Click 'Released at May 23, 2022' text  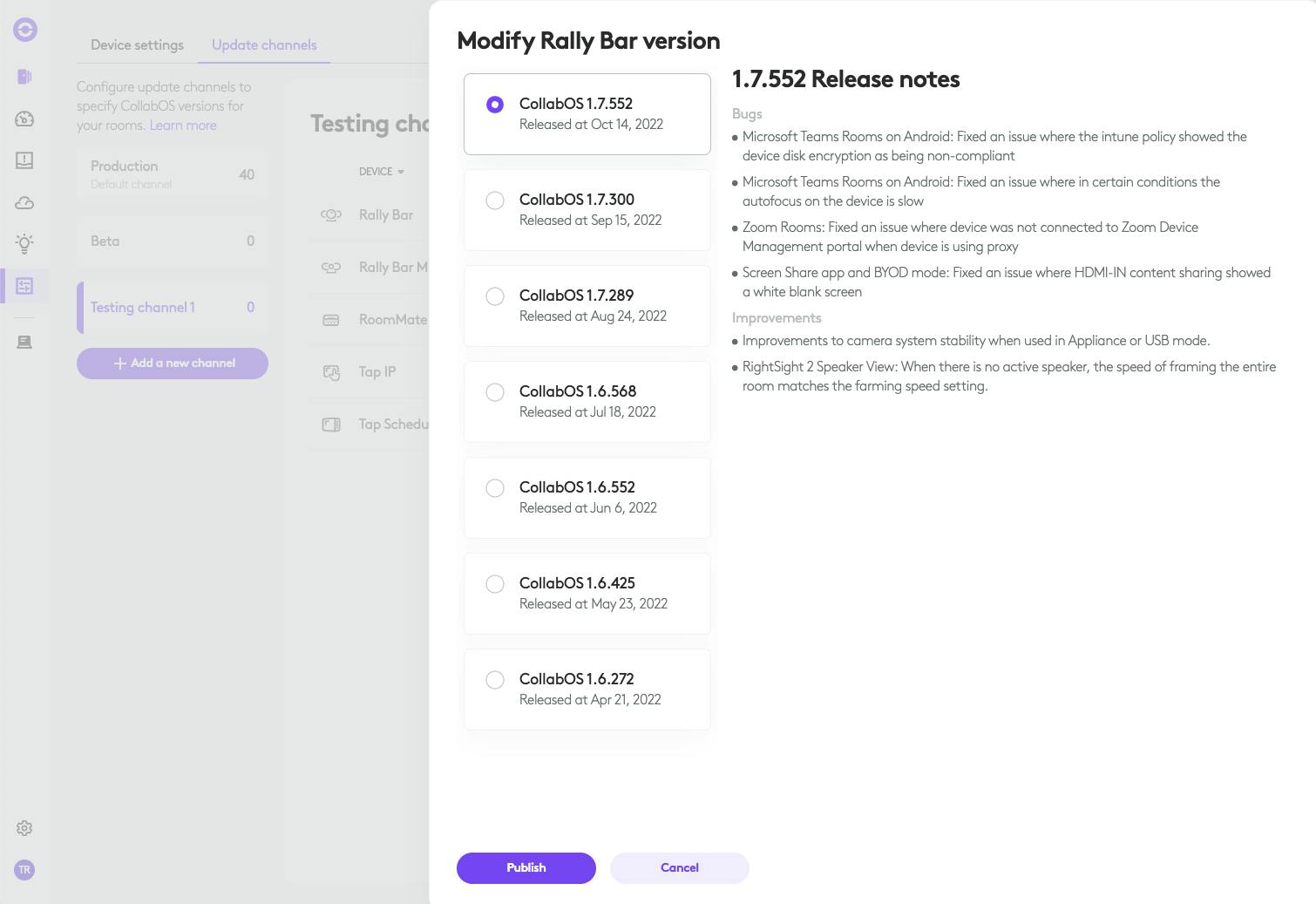point(594,603)
